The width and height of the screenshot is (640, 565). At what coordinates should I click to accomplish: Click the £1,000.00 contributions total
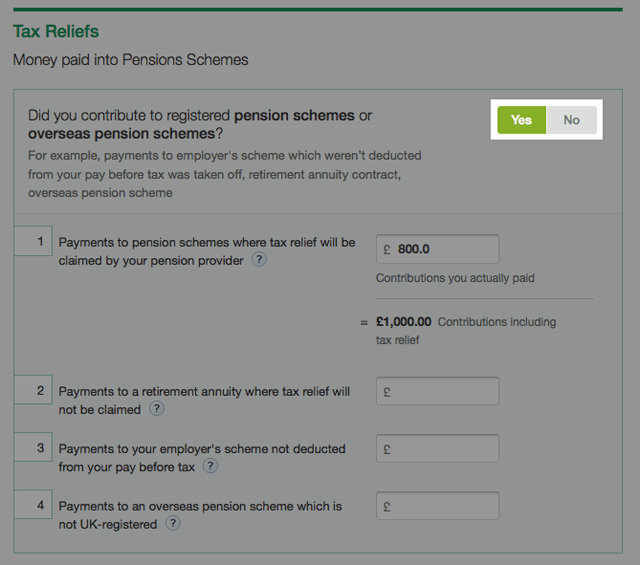coord(403,322)
